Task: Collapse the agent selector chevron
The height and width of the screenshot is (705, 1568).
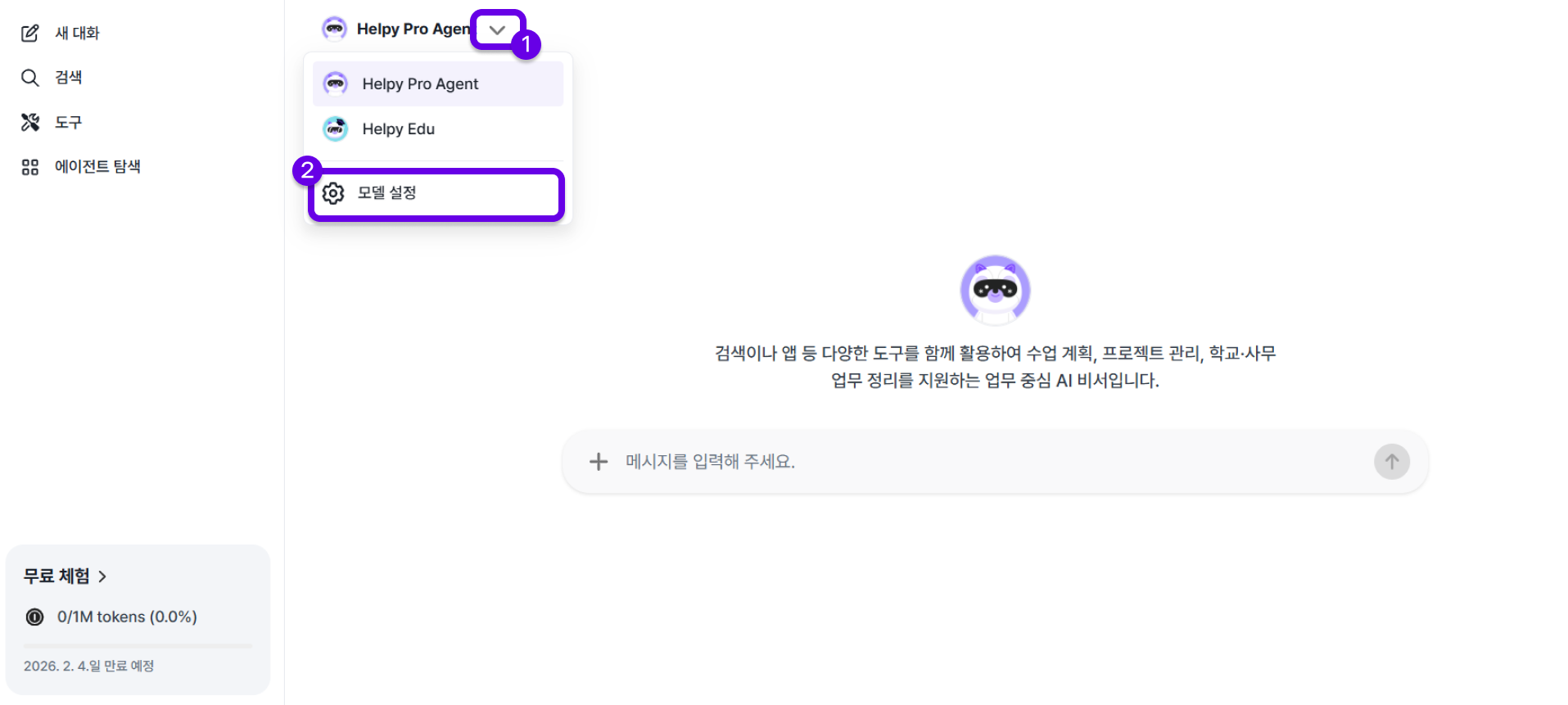Action: [497, 30]
